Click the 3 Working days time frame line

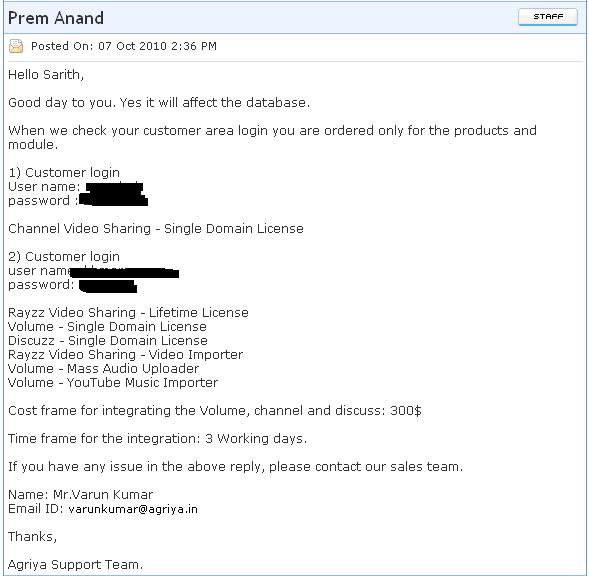[x=157, y=438]
